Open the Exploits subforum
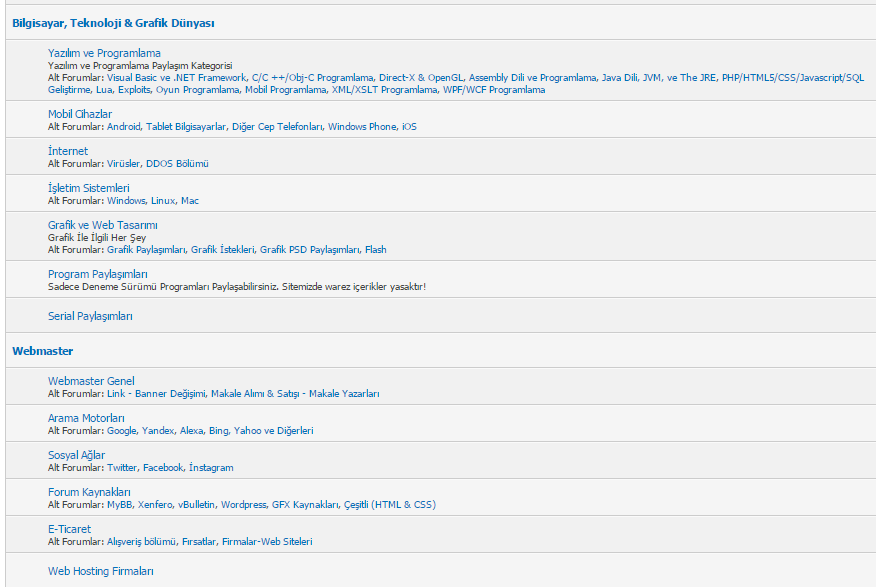 tap(134, 90)
